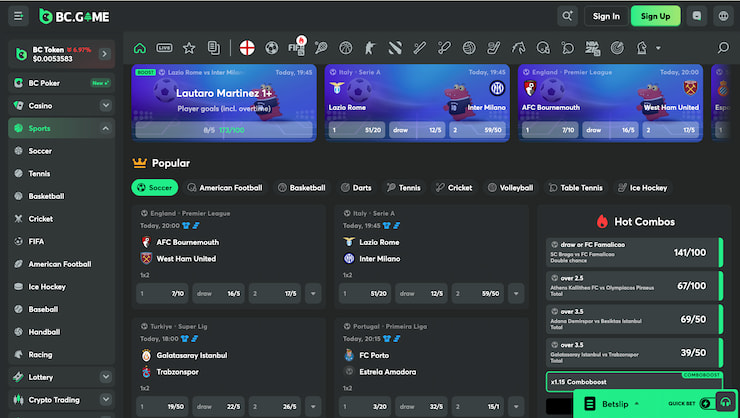This screenshot has height=418, width=740.
Task: Expand the Lottery sidebar section
Action: tap(106, 376)
